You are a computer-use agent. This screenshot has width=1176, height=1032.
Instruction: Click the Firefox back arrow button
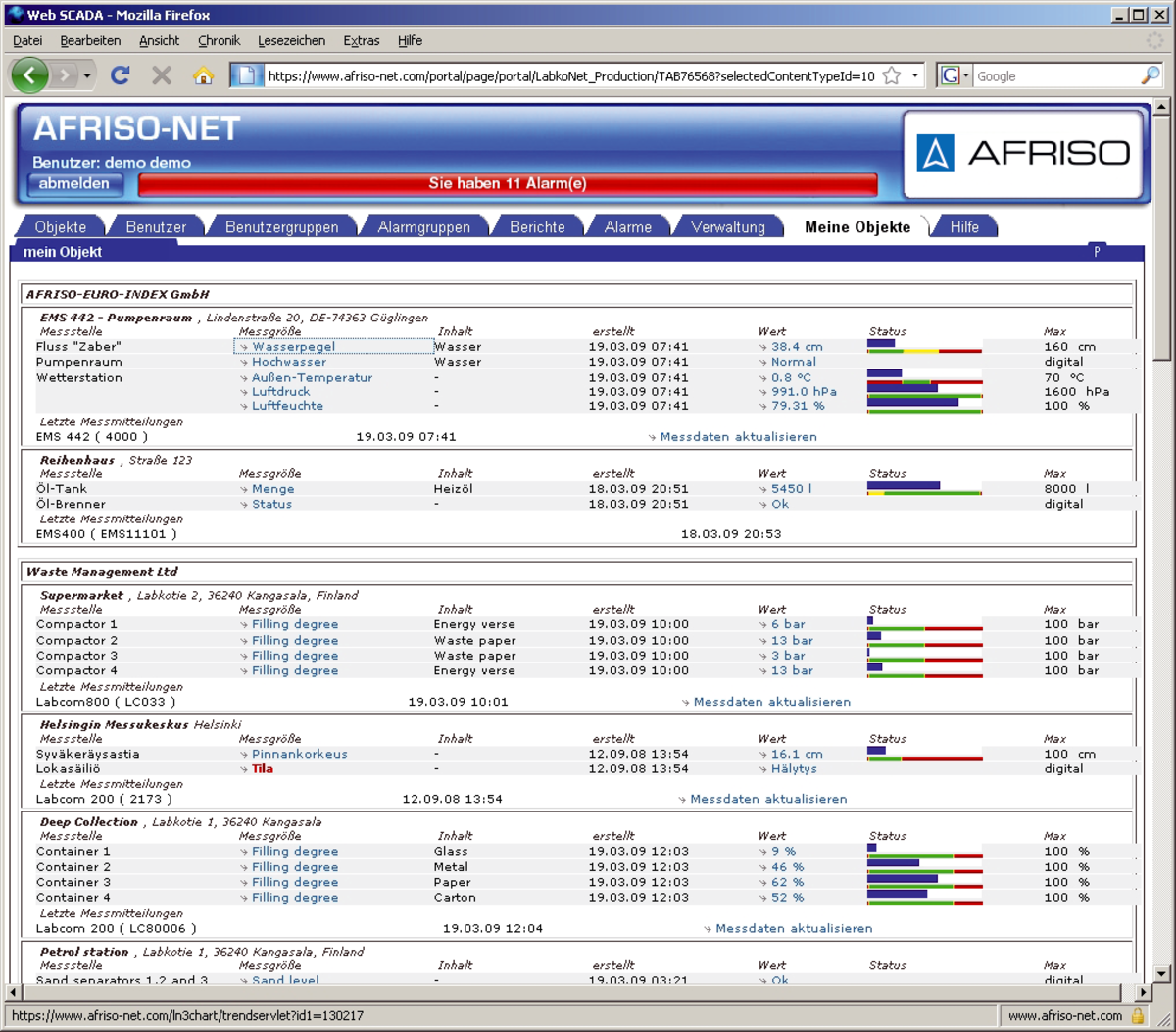[x=29, y=75]
